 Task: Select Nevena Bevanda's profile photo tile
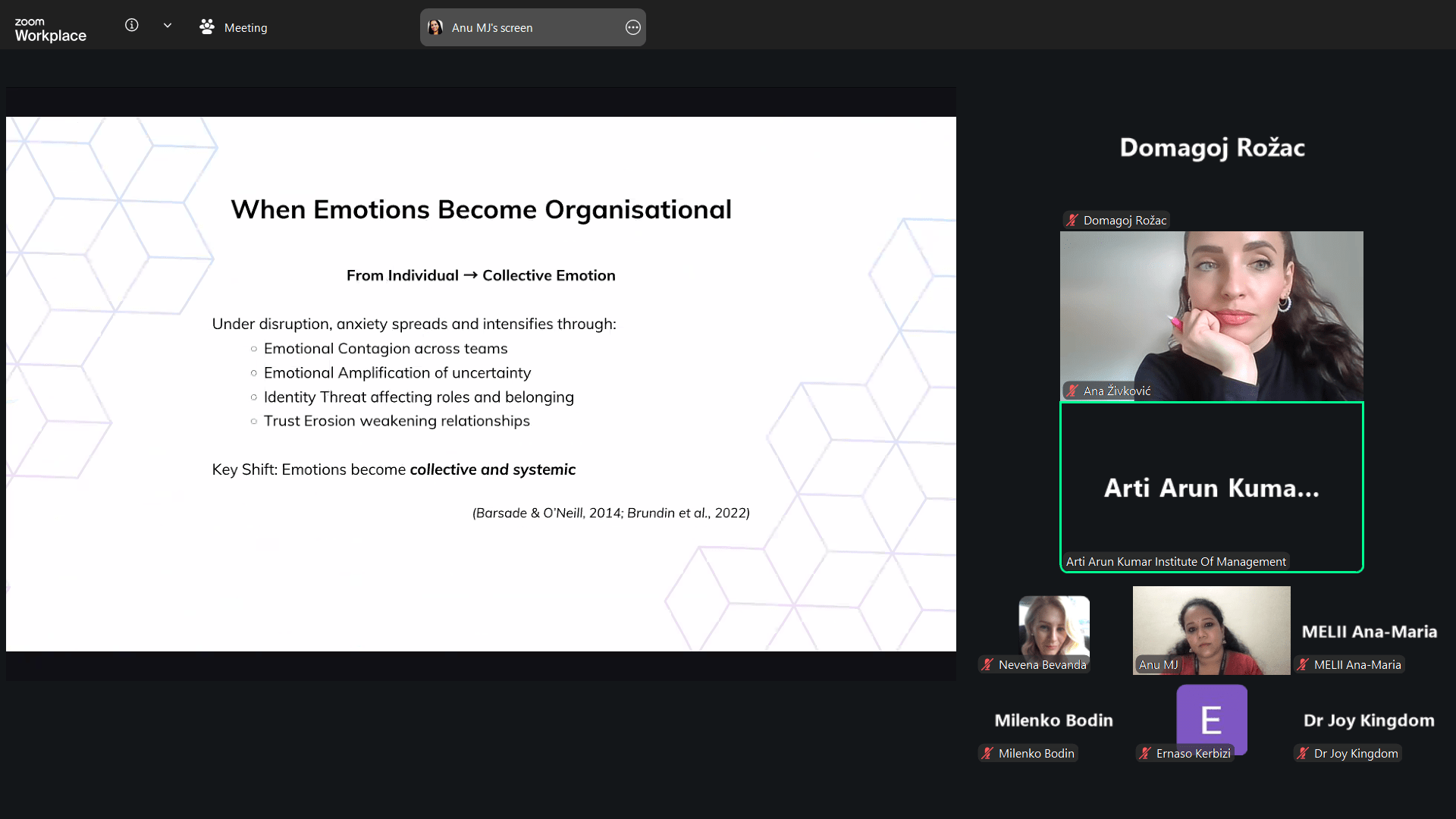pos(1053,626)
